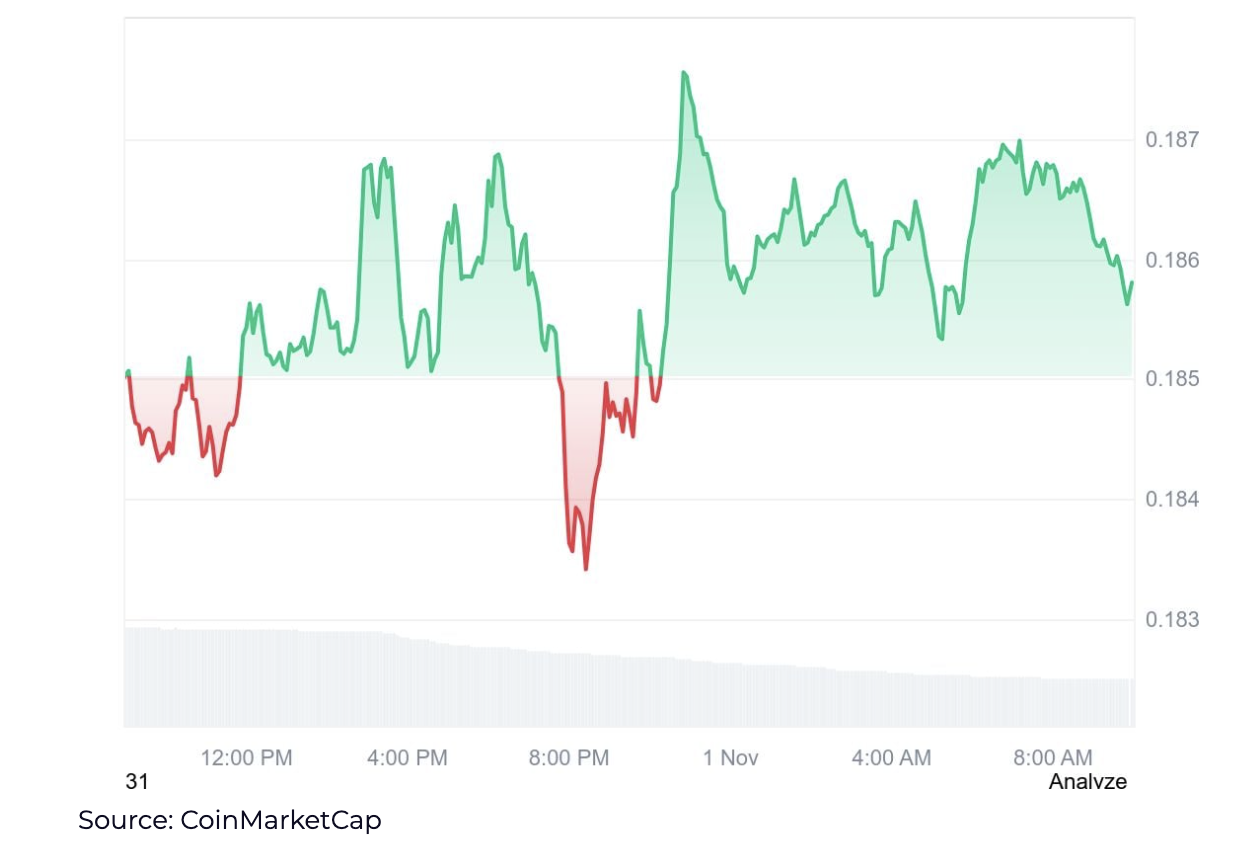This screenshot has height=858, width=1260.
Task: Click the 0.185 price axis label
Action: coord(1172,379)
